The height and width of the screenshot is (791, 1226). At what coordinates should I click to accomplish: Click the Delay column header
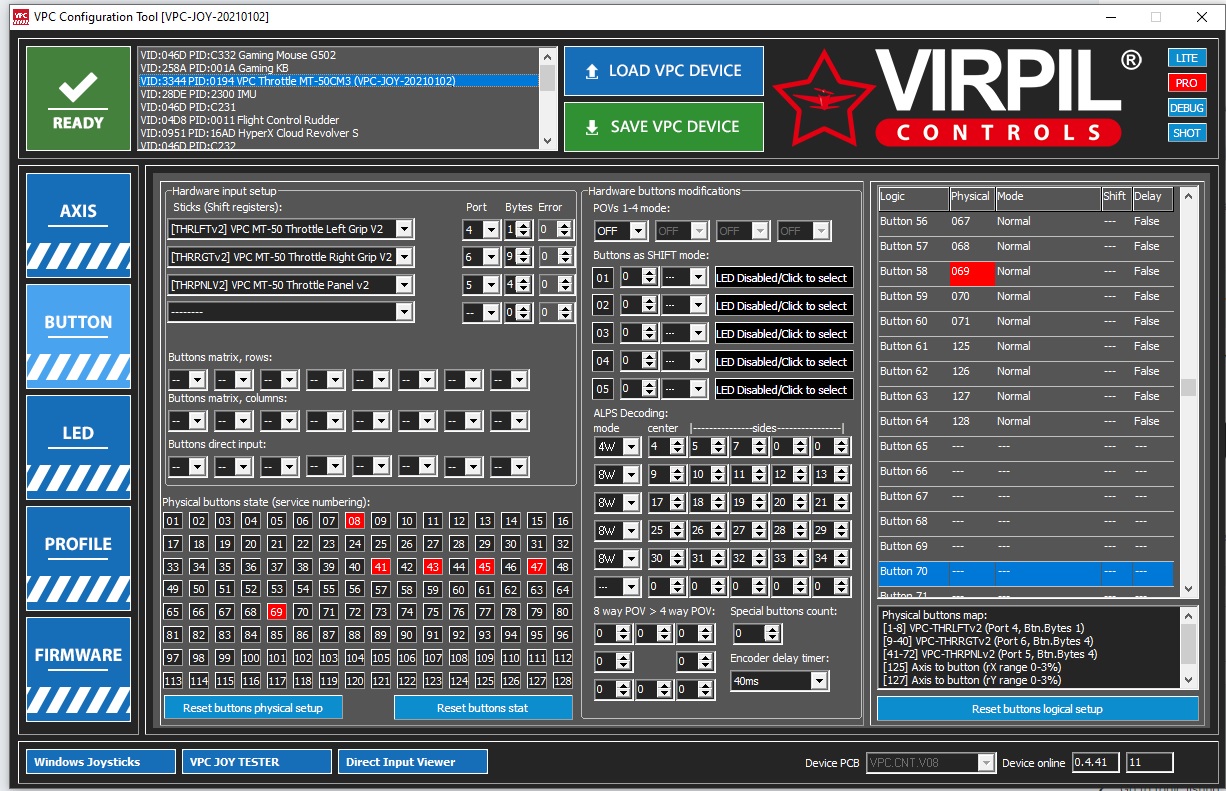(1154, 197)
